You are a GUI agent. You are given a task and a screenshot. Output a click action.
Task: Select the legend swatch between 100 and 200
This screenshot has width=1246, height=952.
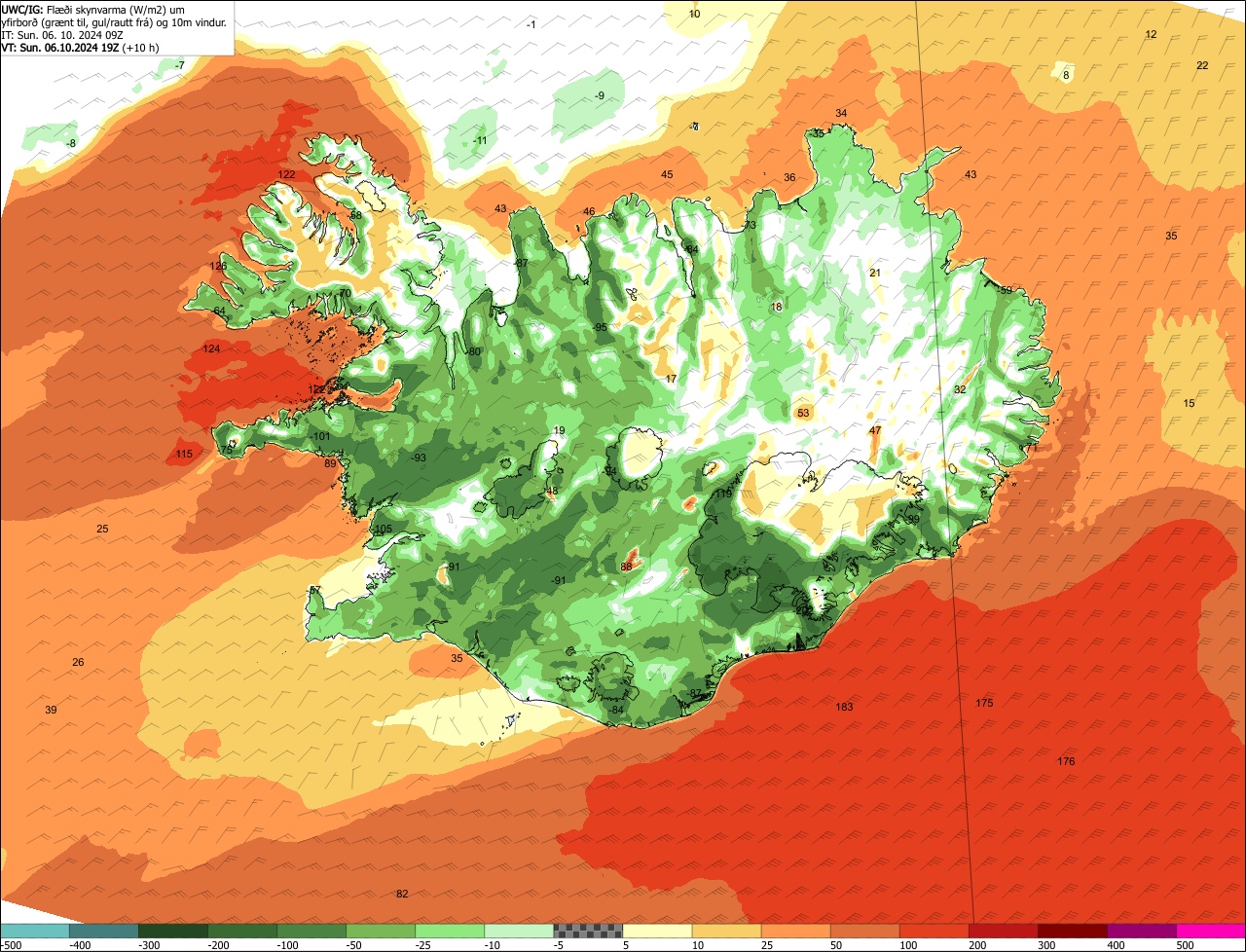click(934, 931)
